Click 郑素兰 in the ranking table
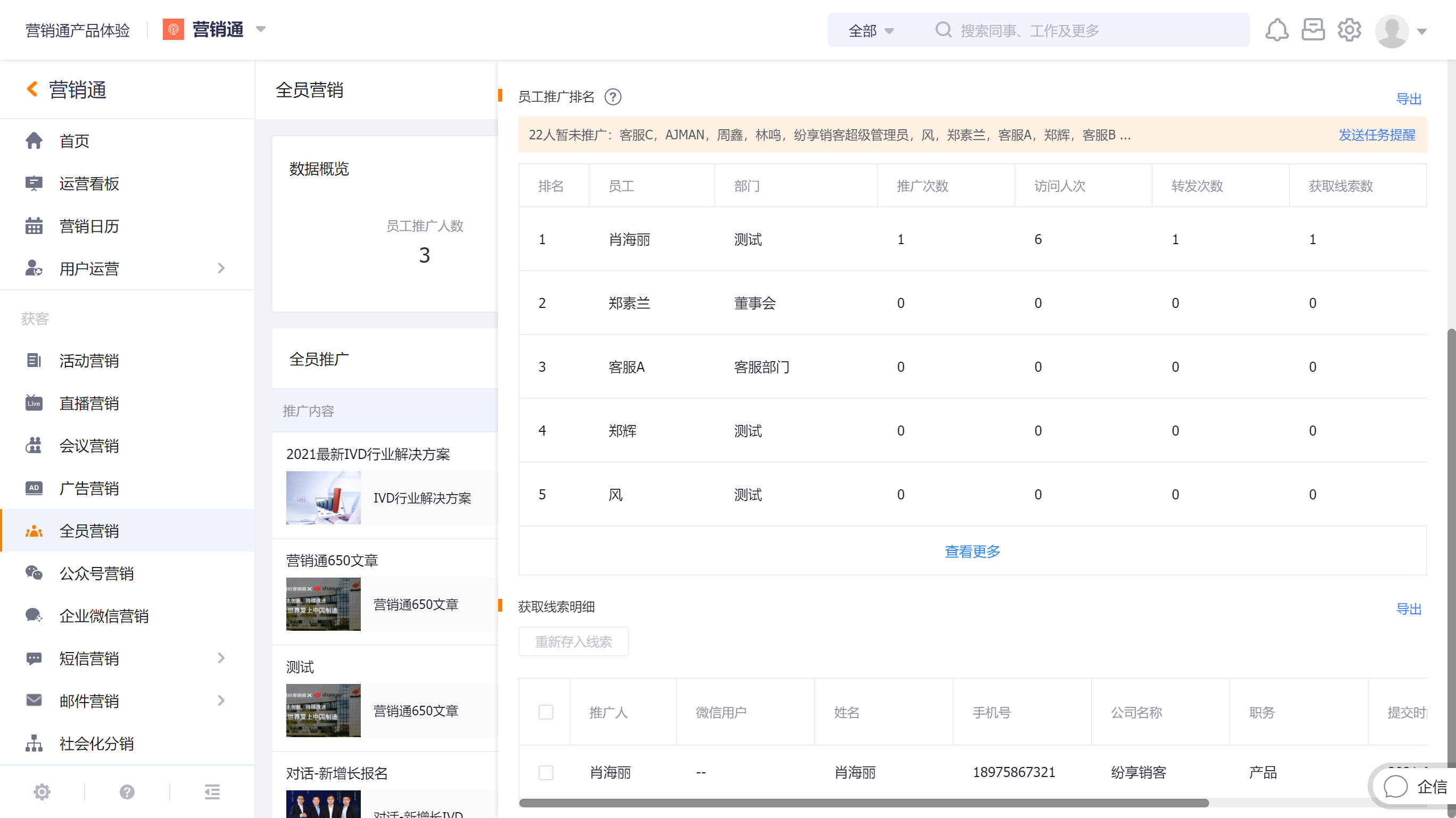The height and width of the screenshot is (818, 1456). (x=629, y=303)
